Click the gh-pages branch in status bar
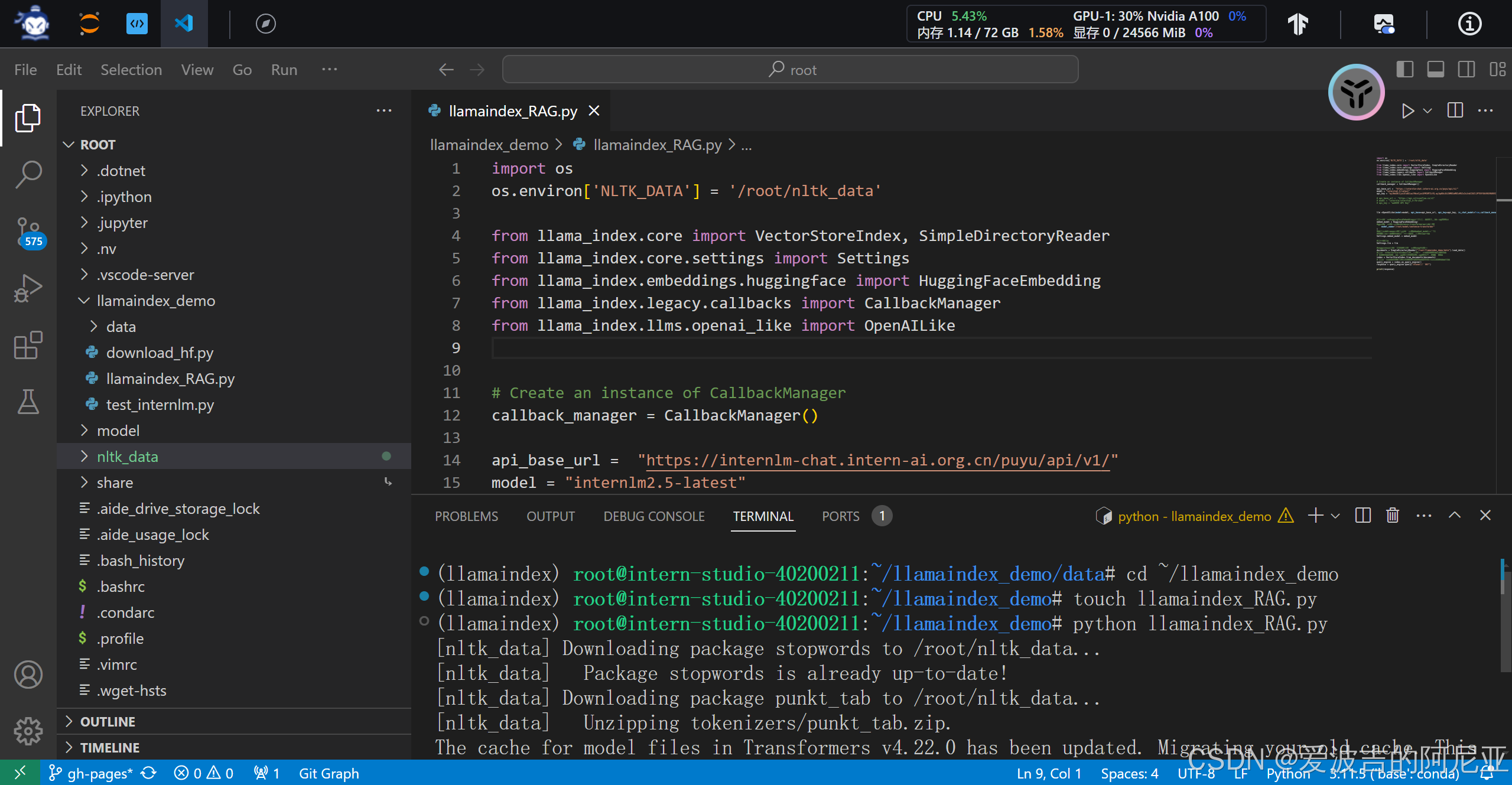Screen dimensions: 1512x785 (91, 773)
